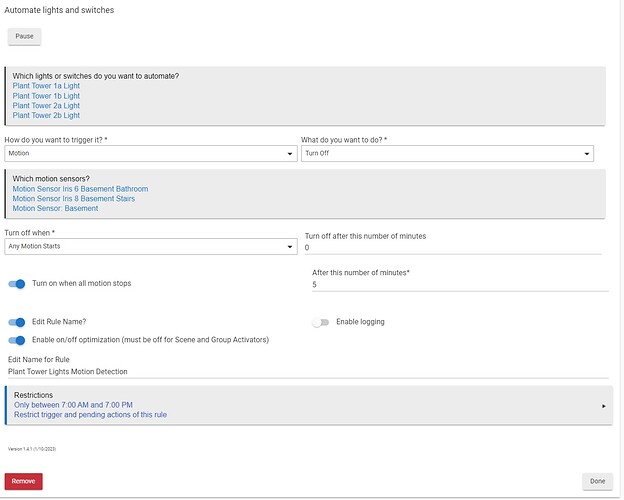Click the red Remove button
This screenshot has width=624, height=500.
tap(24, 481)
